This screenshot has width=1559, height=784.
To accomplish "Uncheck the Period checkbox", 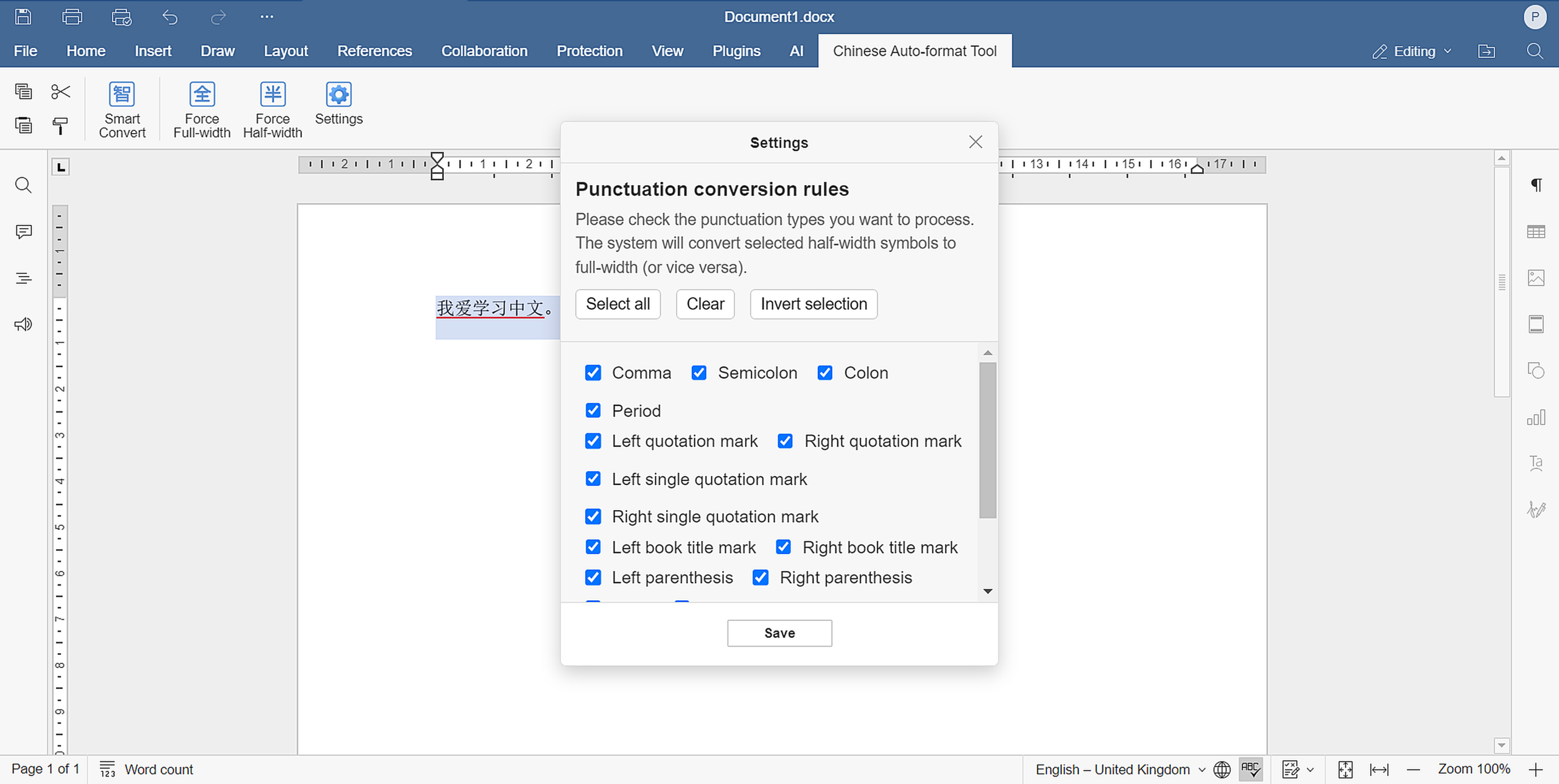I will coord(593,410).
